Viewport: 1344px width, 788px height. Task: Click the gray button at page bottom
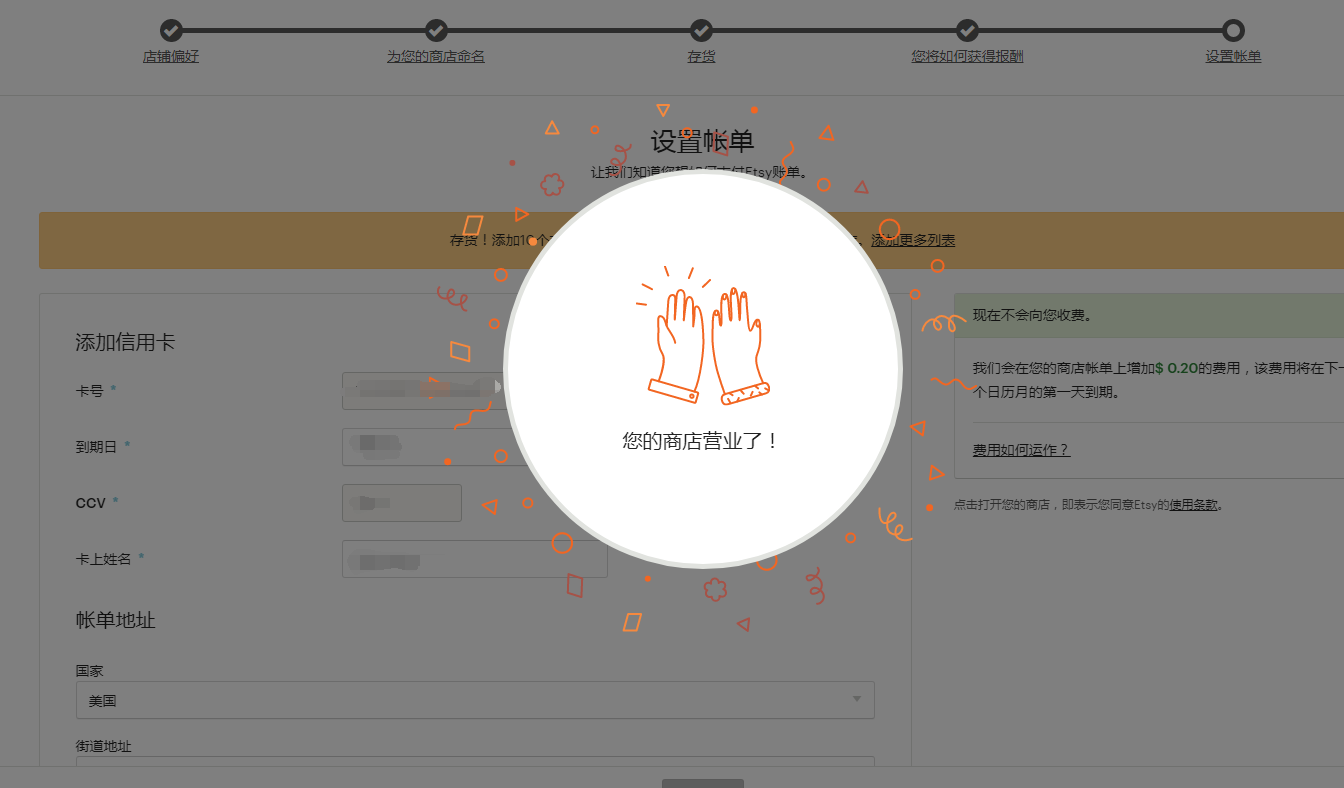coord(703,783)
